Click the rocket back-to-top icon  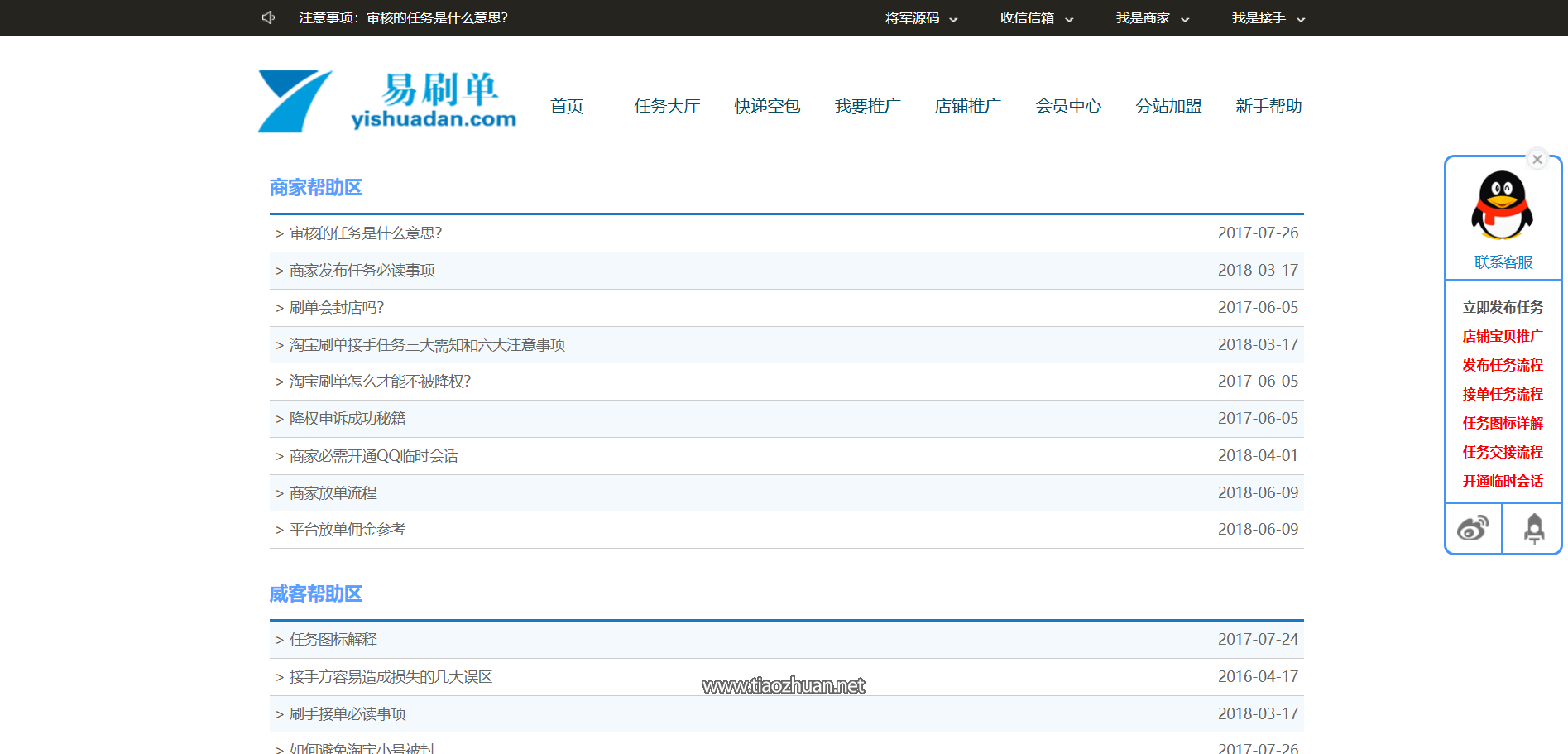[1532, 527]
